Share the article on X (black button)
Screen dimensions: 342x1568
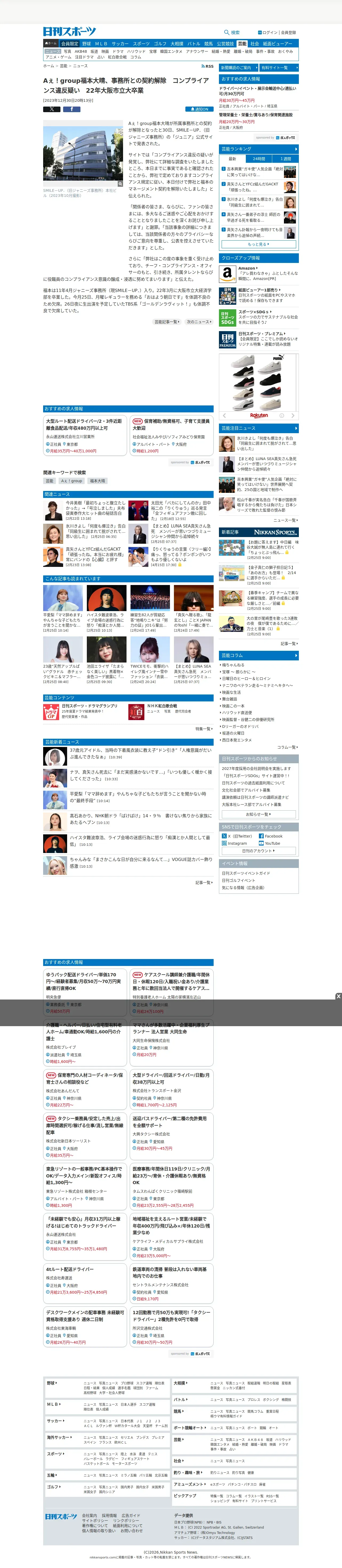(x=52, y=109)
